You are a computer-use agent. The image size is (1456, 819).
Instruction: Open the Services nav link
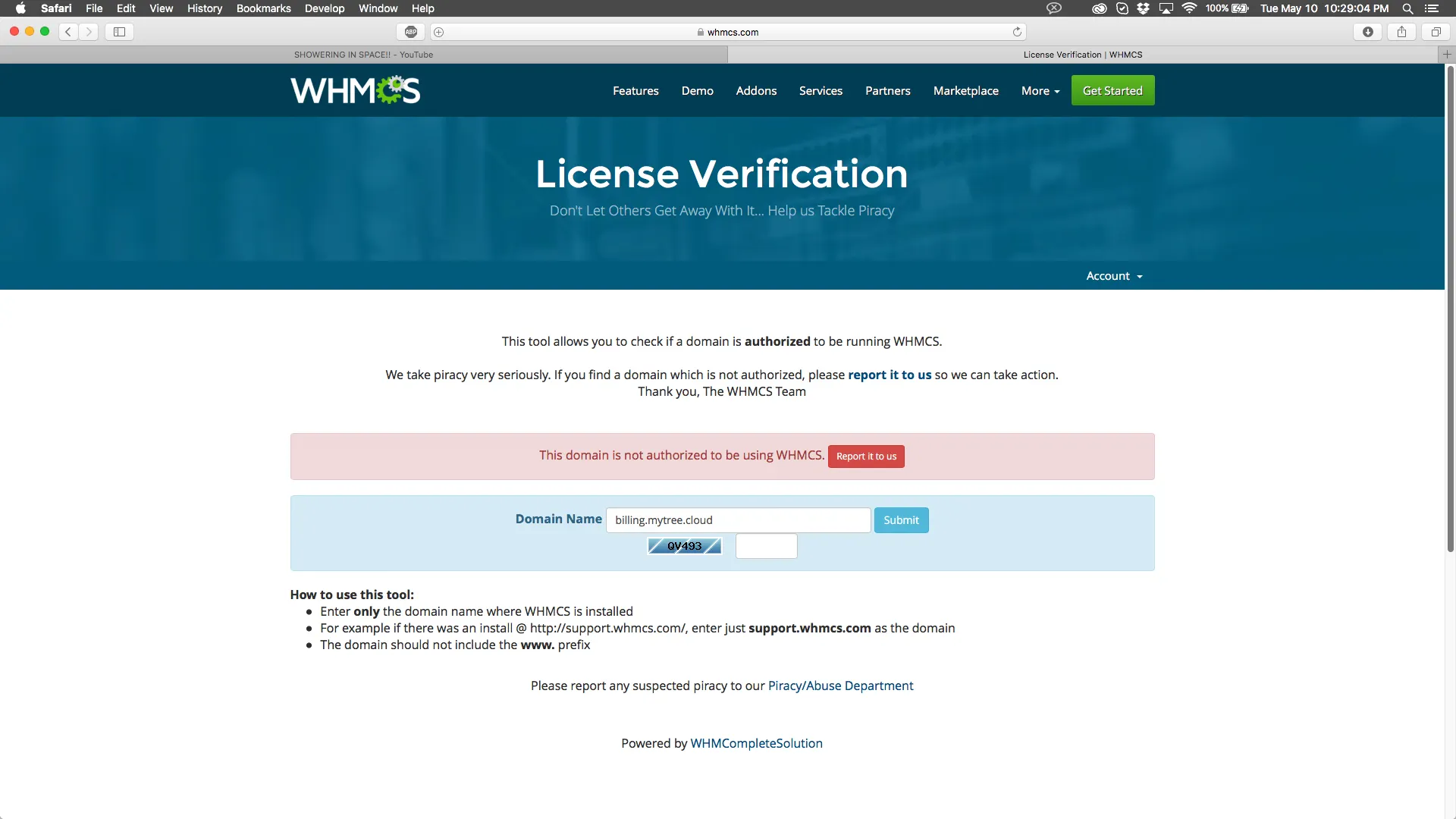point(821,91)
